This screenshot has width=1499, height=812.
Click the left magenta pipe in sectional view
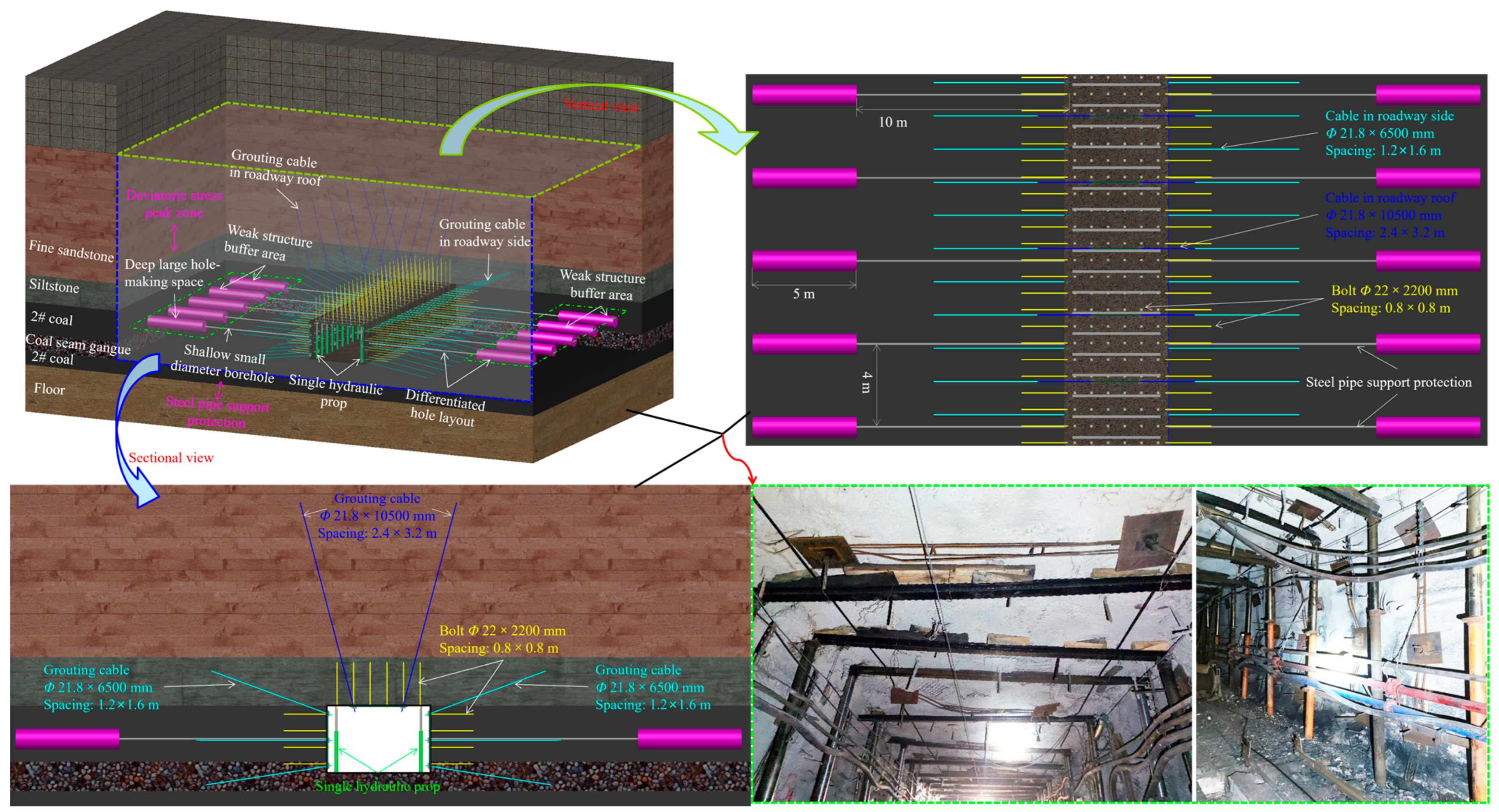click(67, 738)
